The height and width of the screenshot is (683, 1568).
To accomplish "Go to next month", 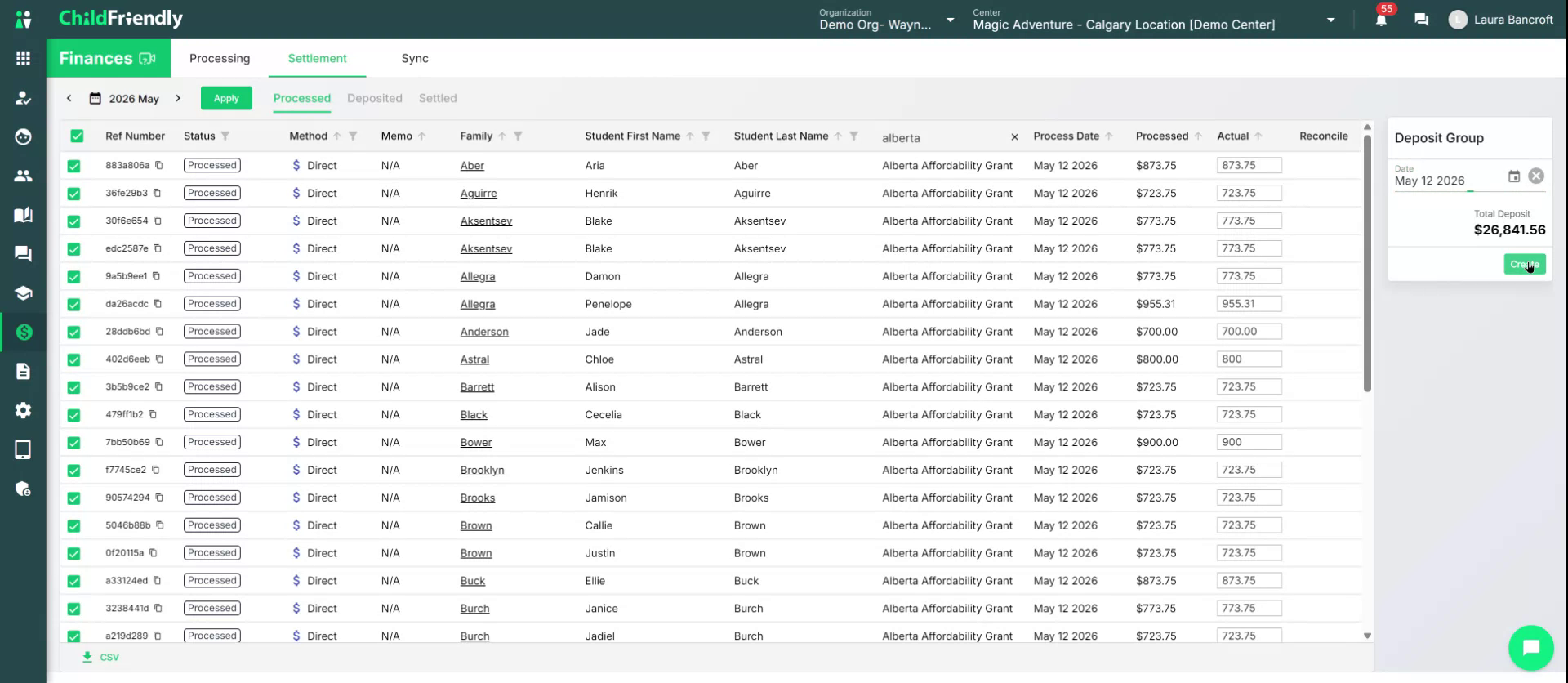I will [x=178, y=98].
